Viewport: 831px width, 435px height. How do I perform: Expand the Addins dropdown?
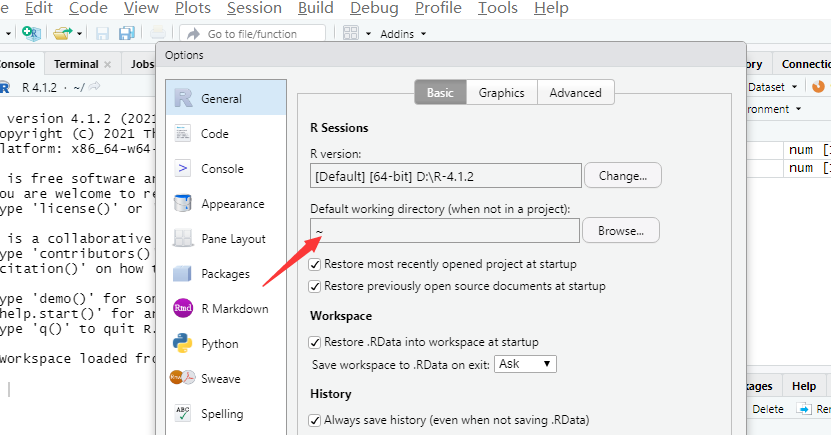click(x=402, y=34)
